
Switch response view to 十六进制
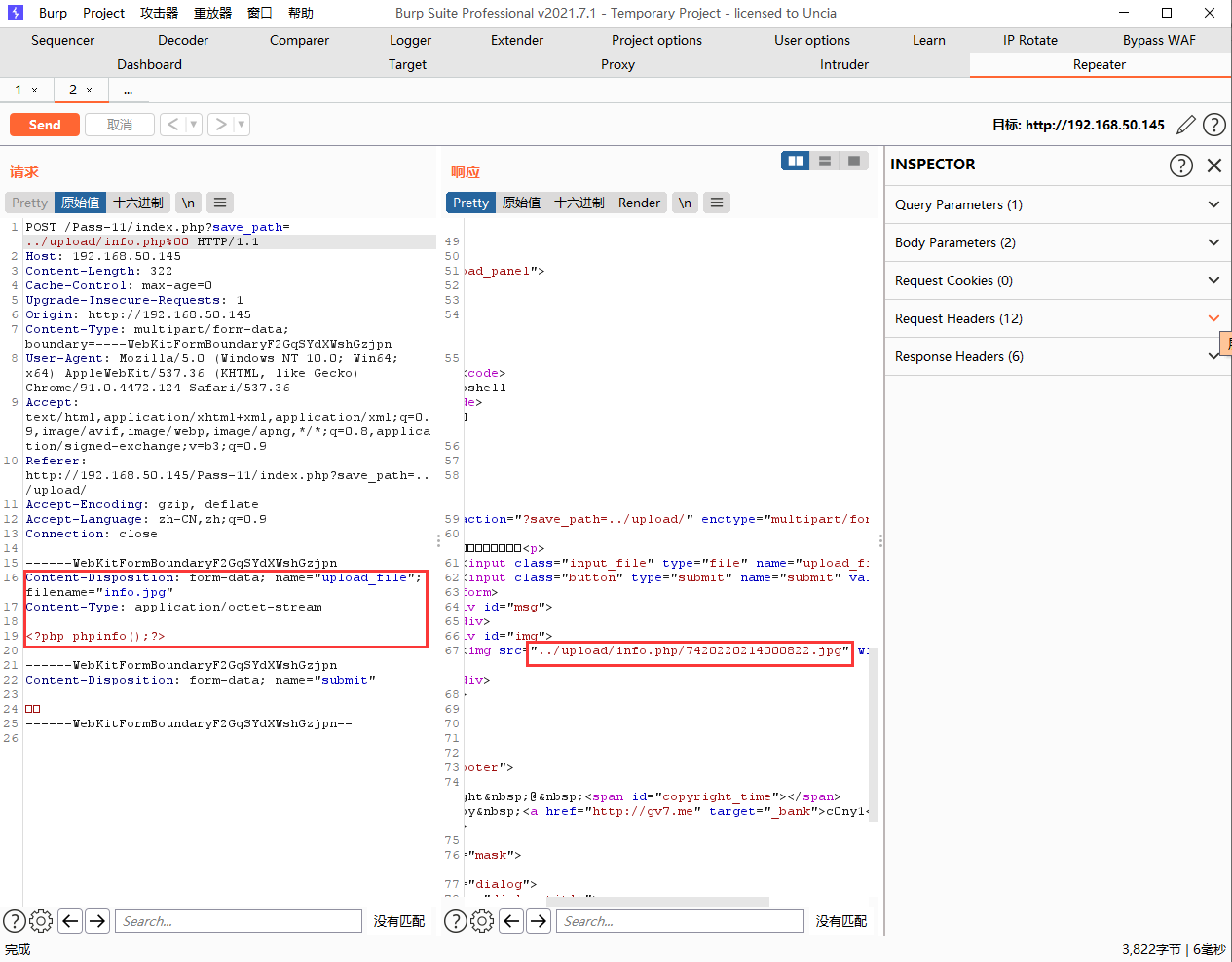[579, 203]
